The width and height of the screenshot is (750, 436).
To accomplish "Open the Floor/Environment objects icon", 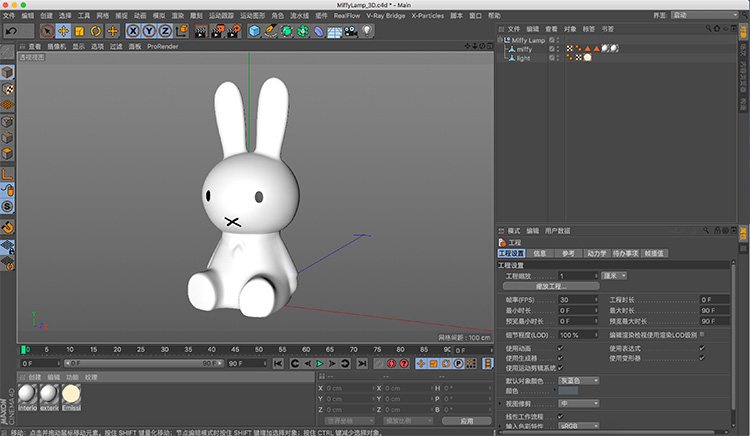I will click(x=334, y=31).
